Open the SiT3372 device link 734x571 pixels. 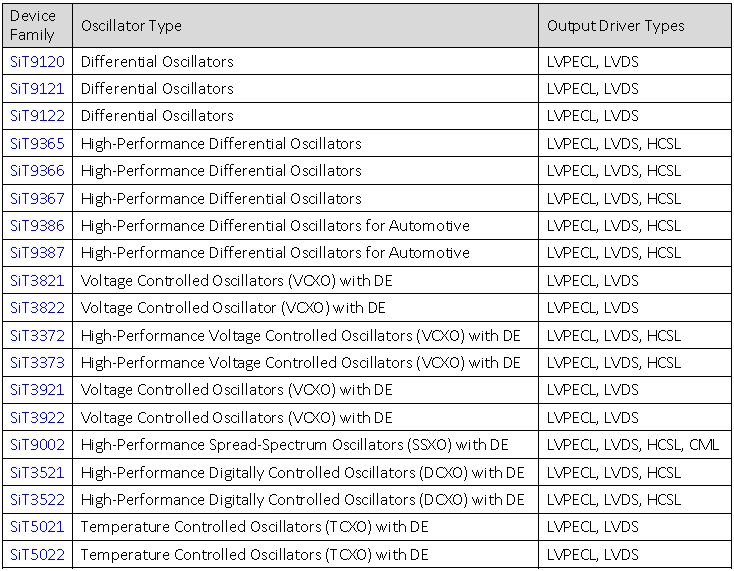tap(37, 335)
